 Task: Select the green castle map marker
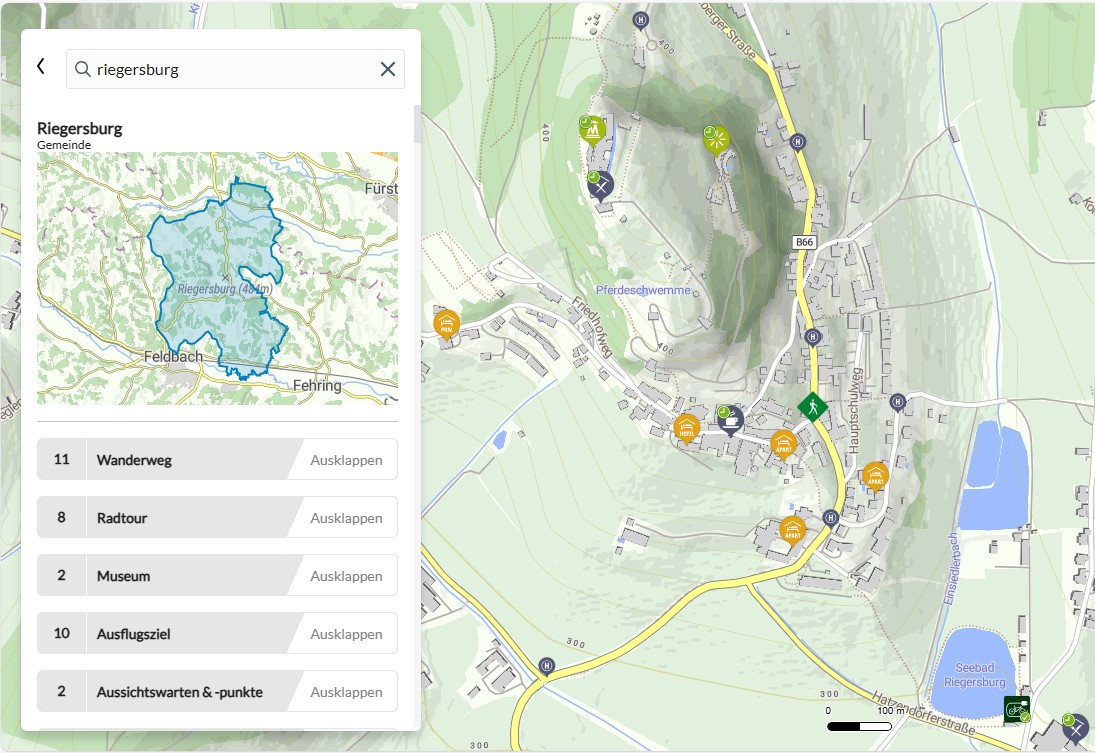point(592,129)
